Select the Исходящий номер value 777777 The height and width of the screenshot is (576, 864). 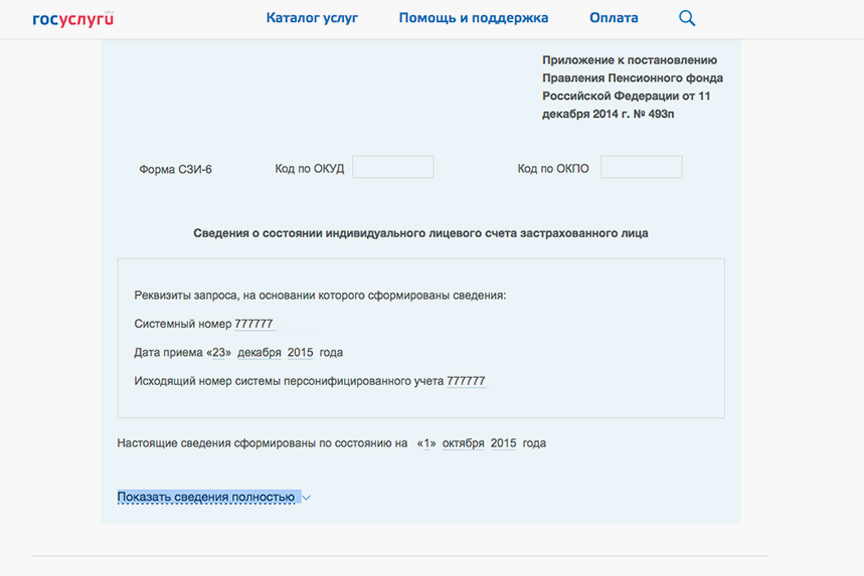tap(466, 381)
